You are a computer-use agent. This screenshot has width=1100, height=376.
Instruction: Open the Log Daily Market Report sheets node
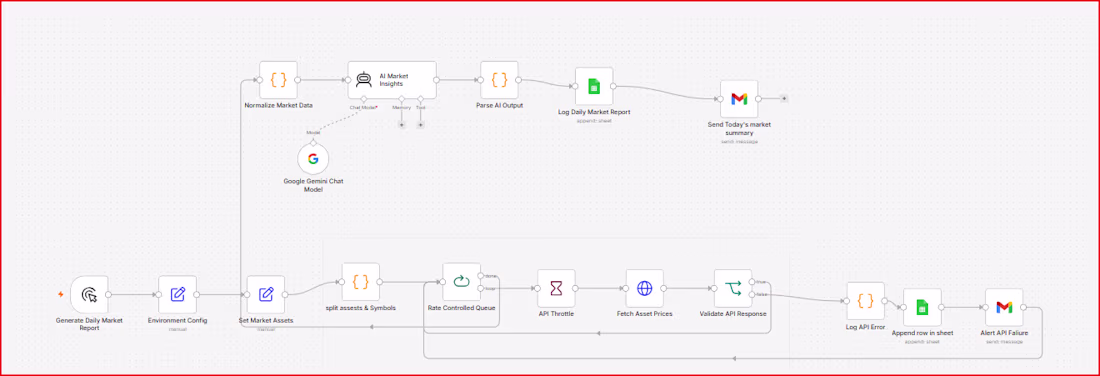tap(593, 86)
